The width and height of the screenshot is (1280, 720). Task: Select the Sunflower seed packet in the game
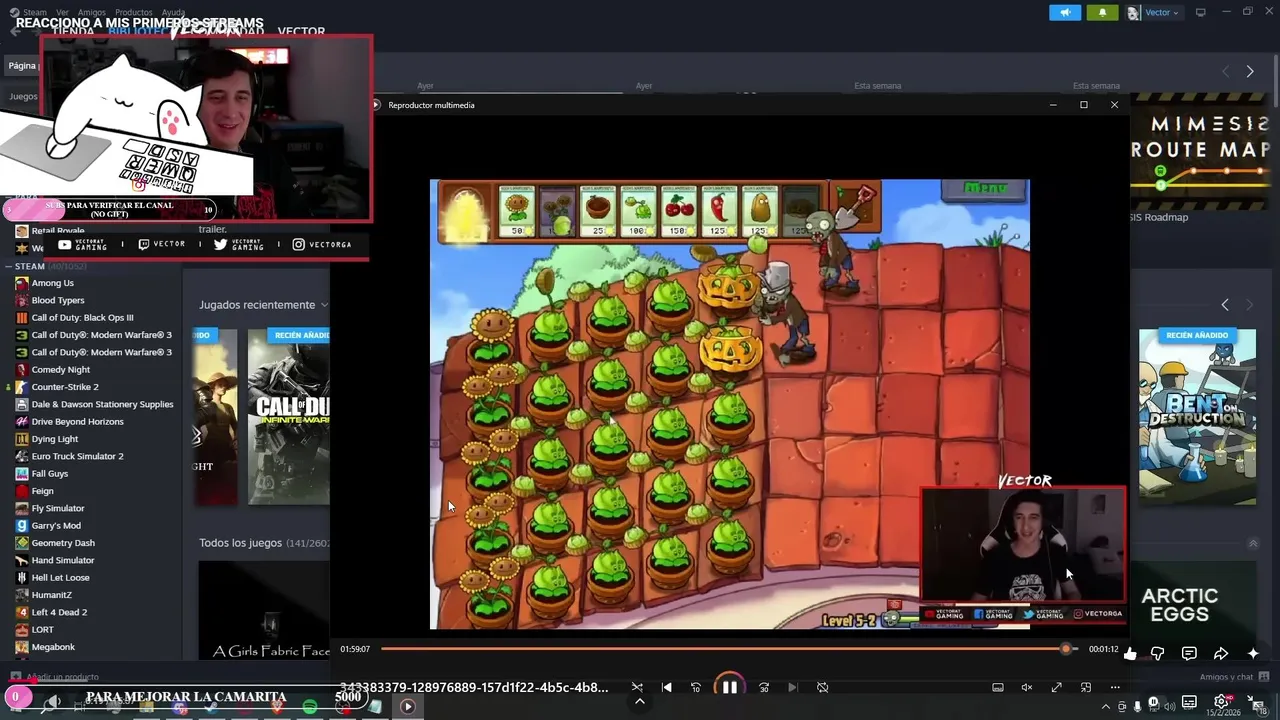coord(517,211)
